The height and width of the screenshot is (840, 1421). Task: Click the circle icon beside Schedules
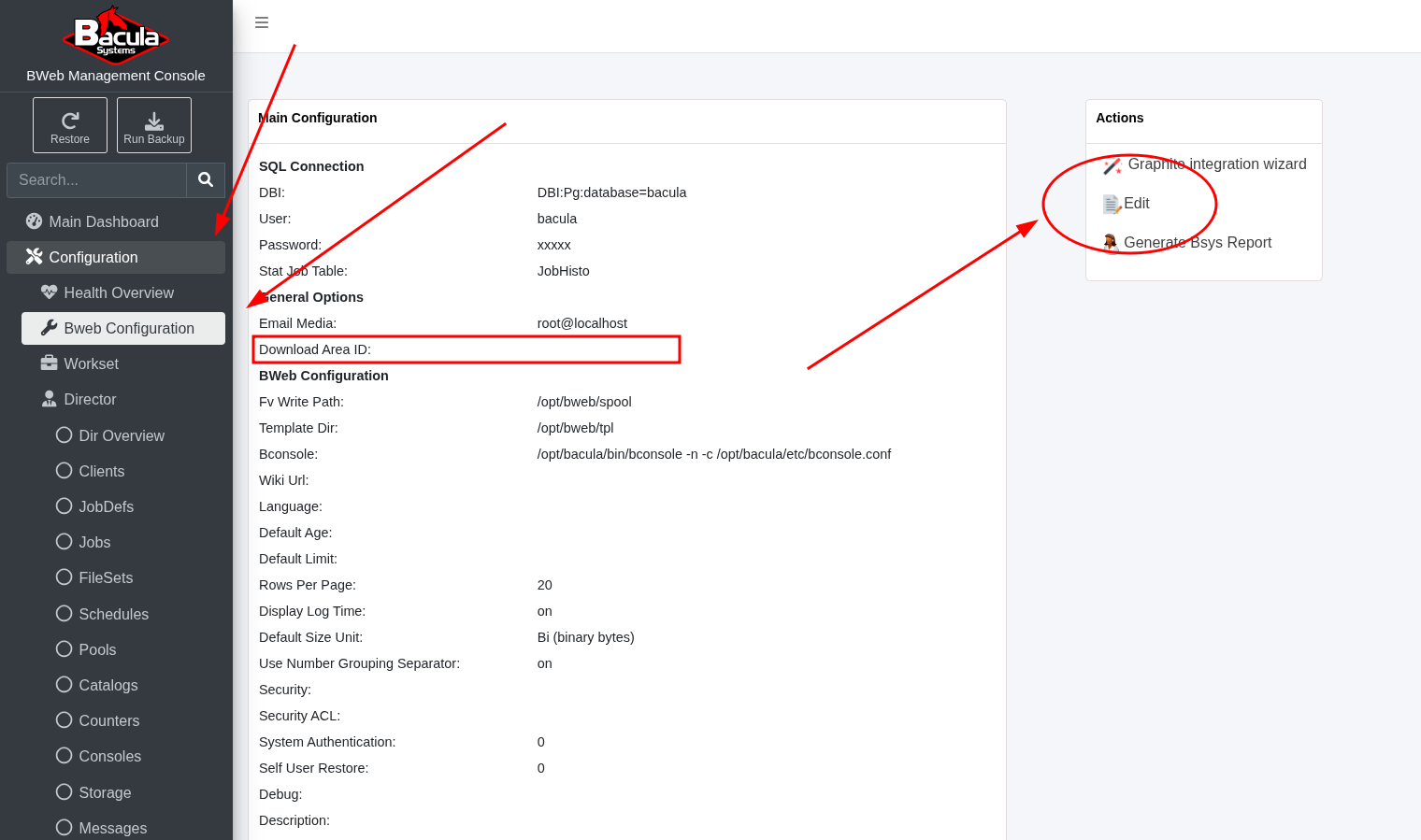[64, 613]
